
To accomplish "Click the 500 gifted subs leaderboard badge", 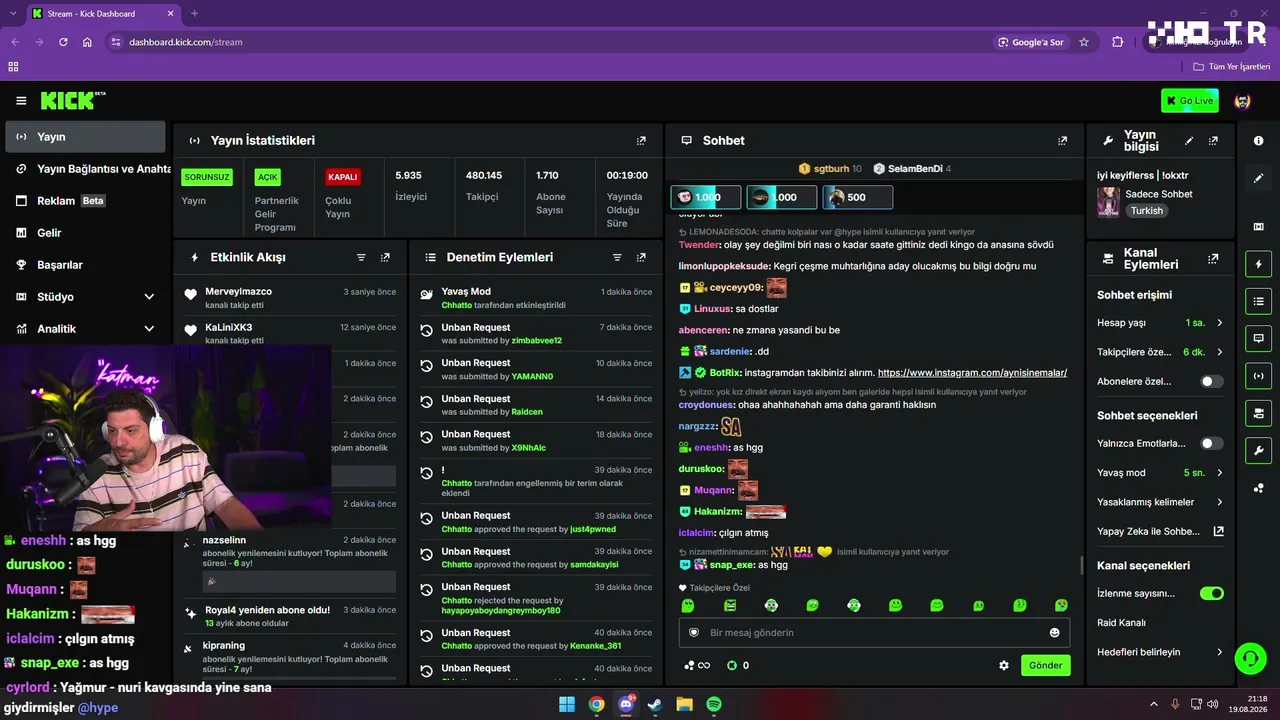I will pos(858,197).
